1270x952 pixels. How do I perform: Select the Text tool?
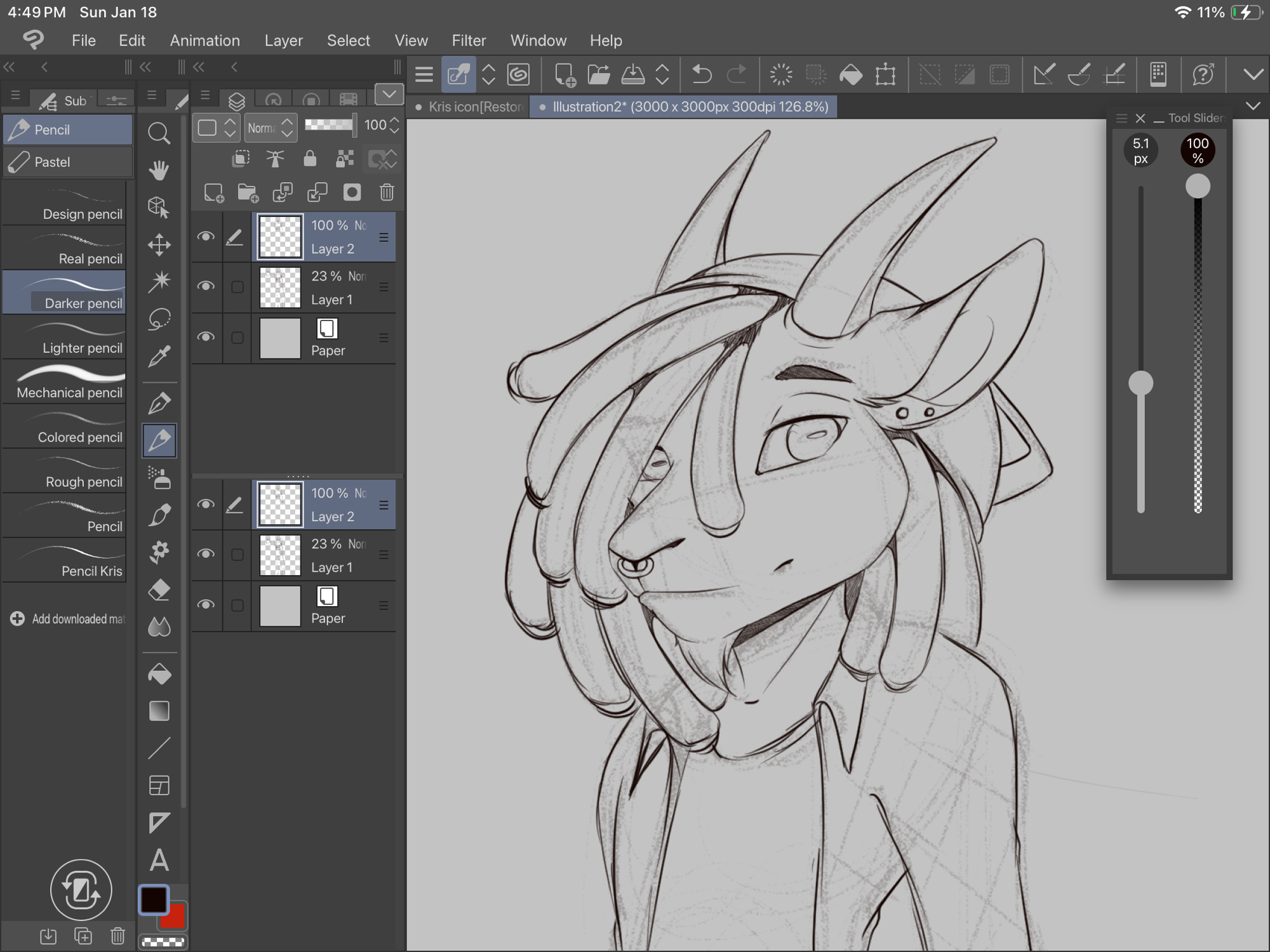159,861
